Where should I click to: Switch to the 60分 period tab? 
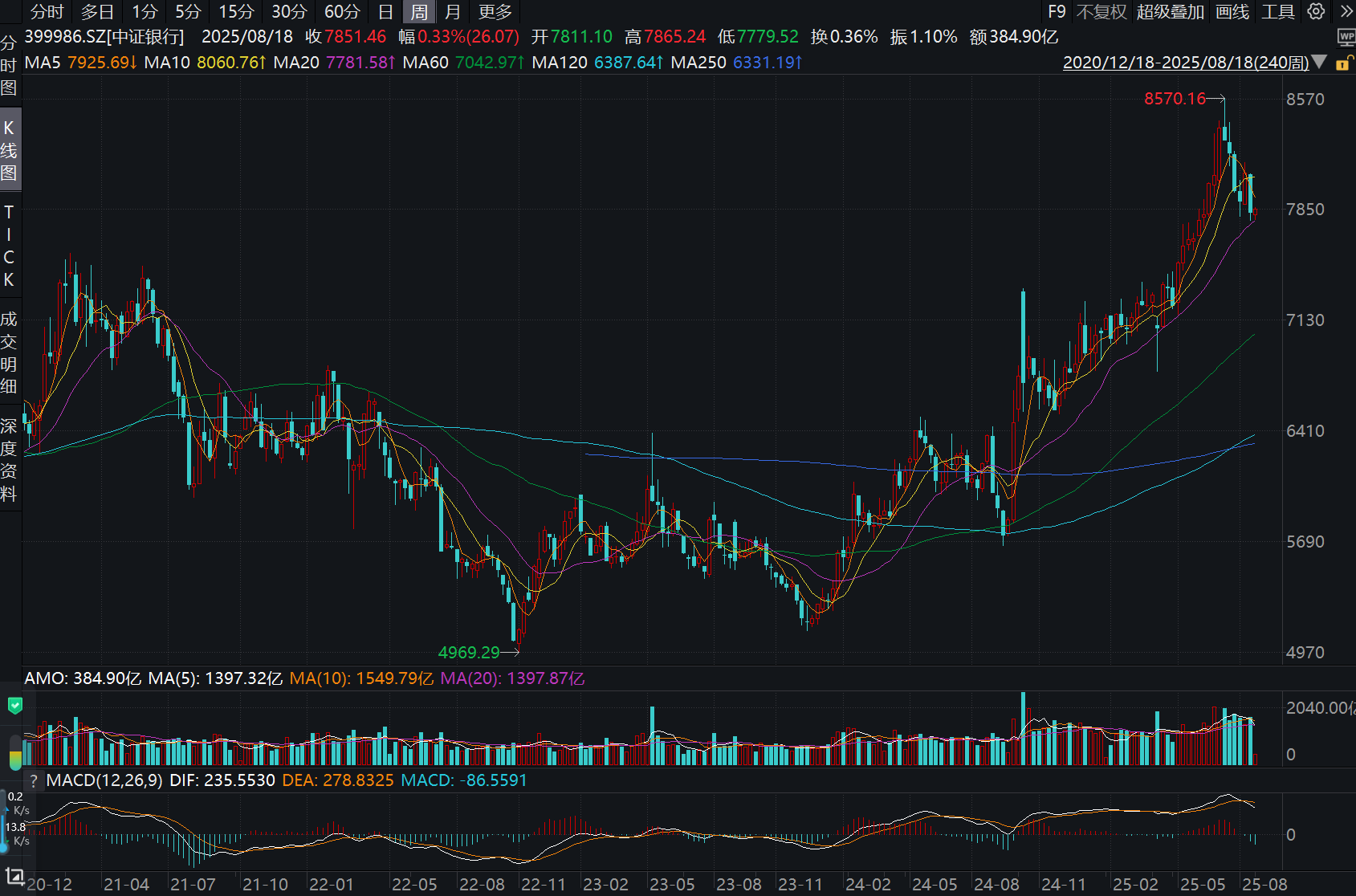pyautogui.click(x=342, y=12)
